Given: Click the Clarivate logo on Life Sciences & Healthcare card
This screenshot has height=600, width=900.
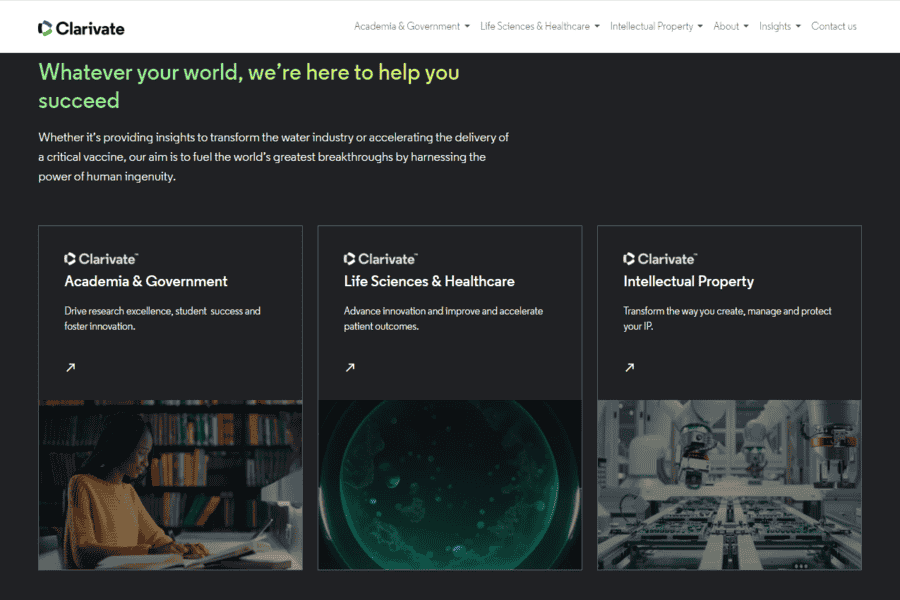Looking at the screenshot, I should (381, 259).
